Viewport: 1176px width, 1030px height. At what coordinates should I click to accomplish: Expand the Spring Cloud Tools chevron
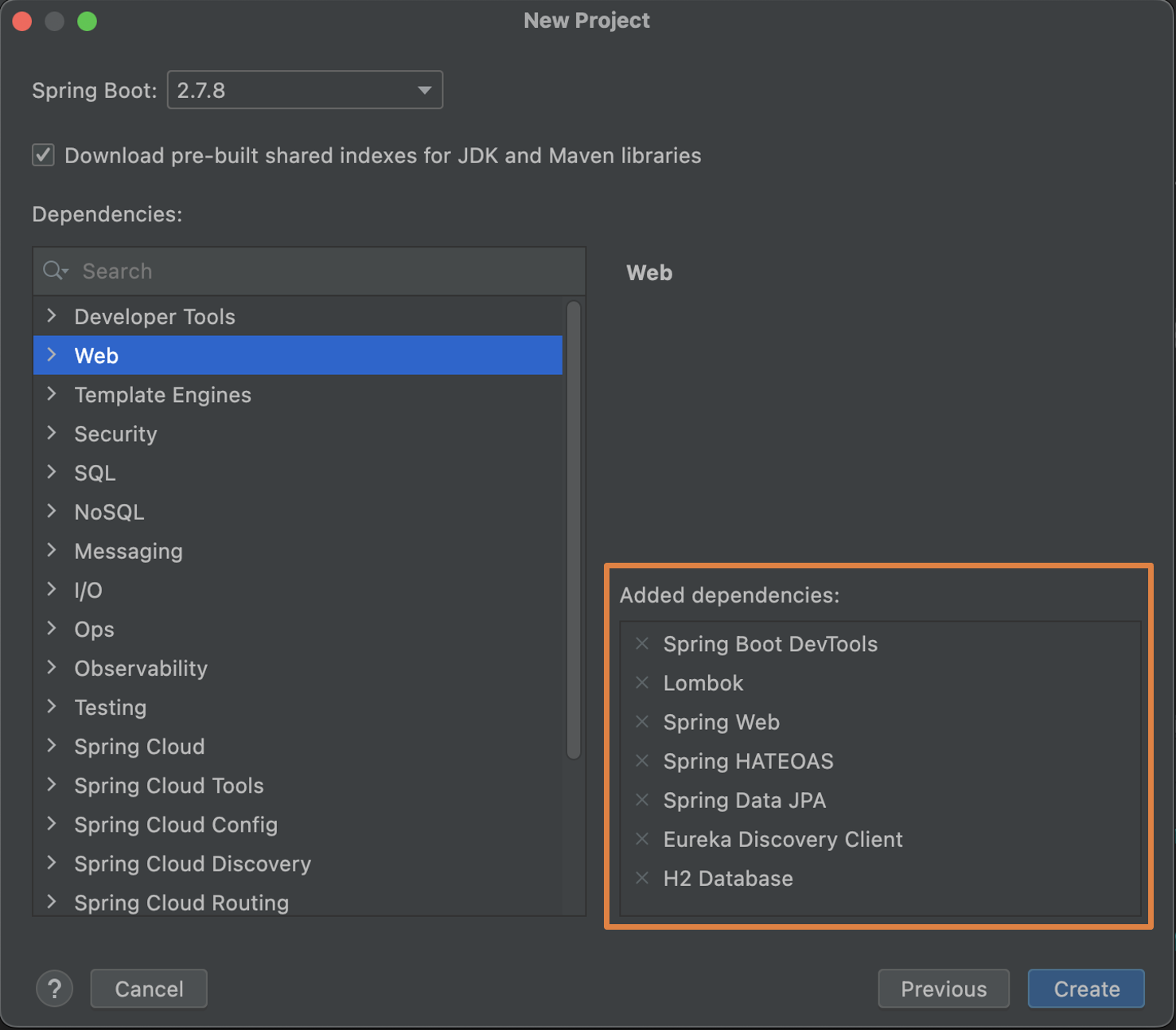(52, 784)
